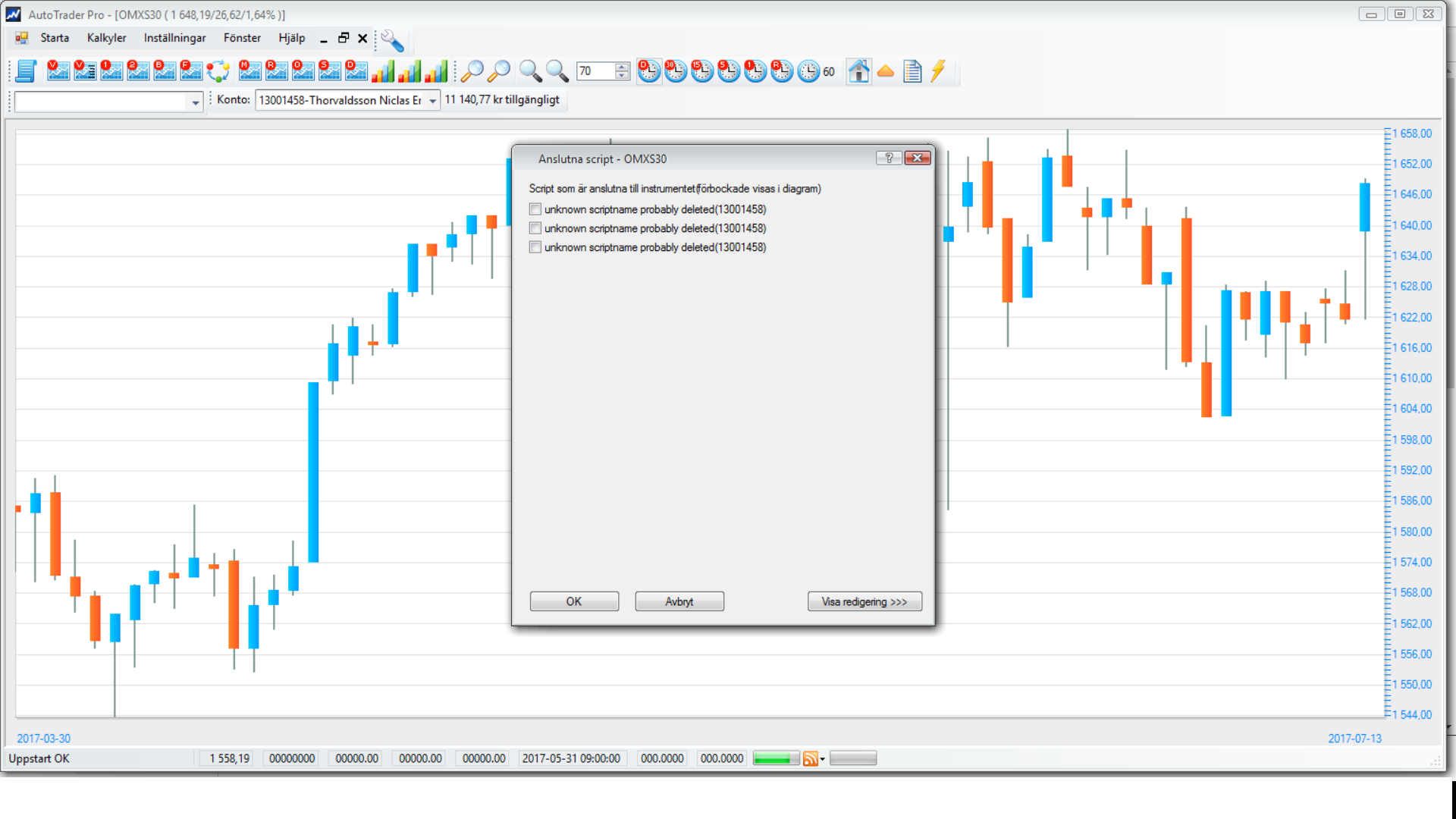Screen dimensions: 1456x819
Task: Check the second unknown scriptname checkbox
Action: click(535, 228)
